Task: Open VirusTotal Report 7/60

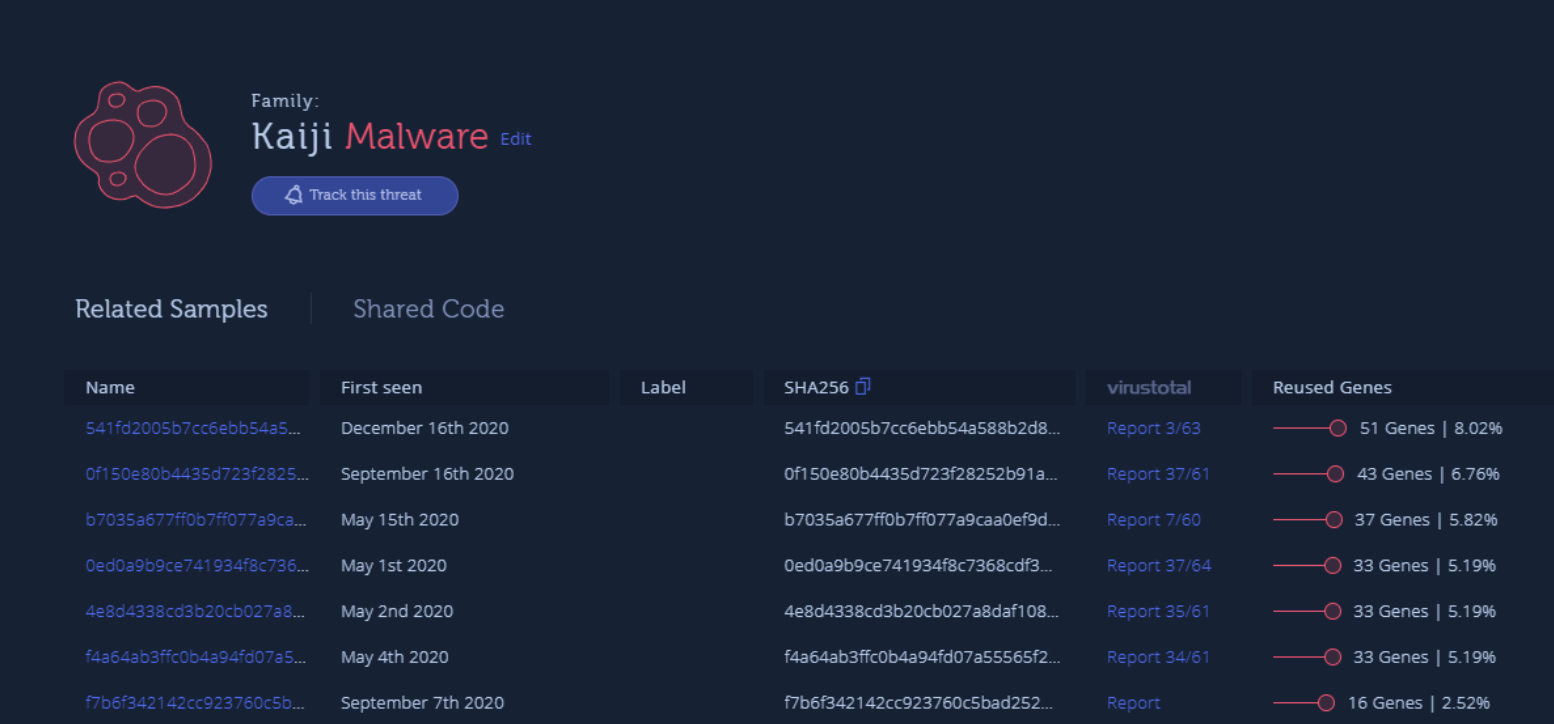Action: (x=1153, y=520)
